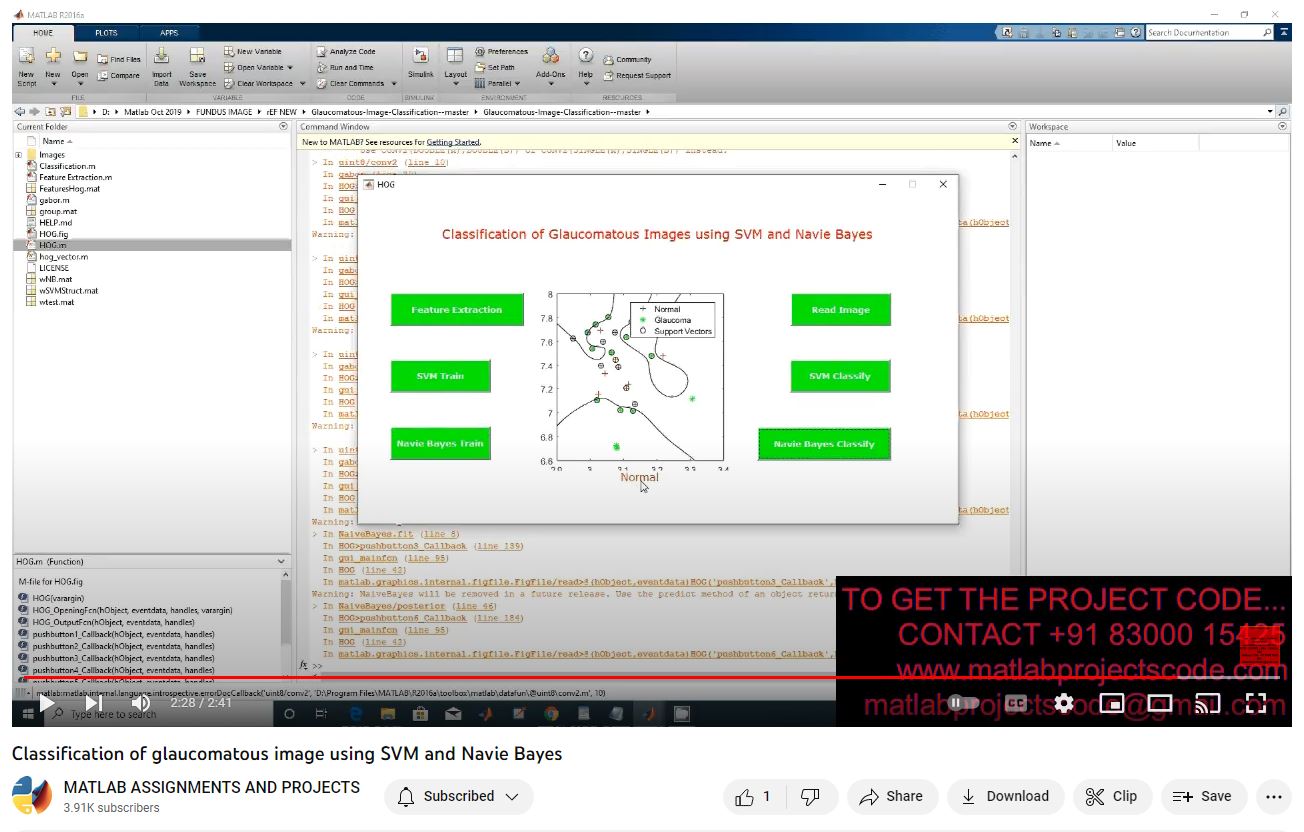Switch to the HOME ribbon tab
This screenshot has height=832, width=1304.
[x=43, y=33]
